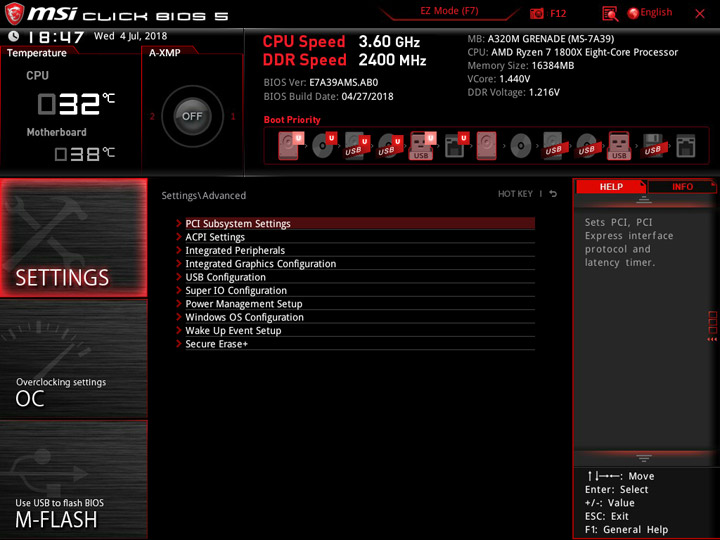Click the F12 label

[x=558, y=13]
